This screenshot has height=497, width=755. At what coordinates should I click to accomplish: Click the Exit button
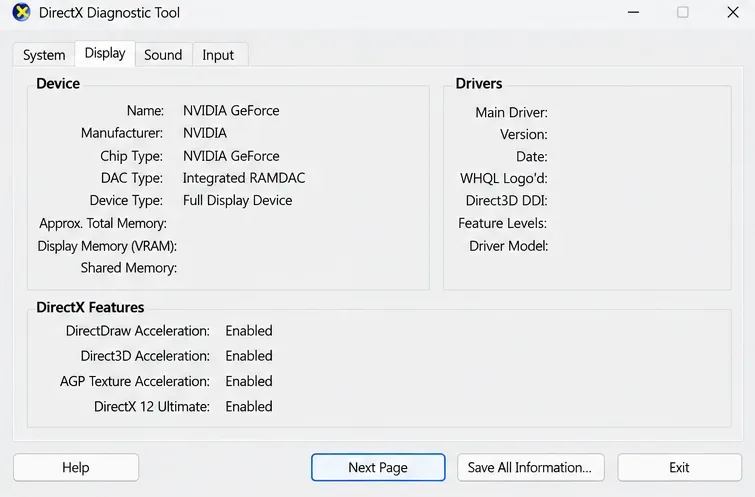(x=679, y=467)
